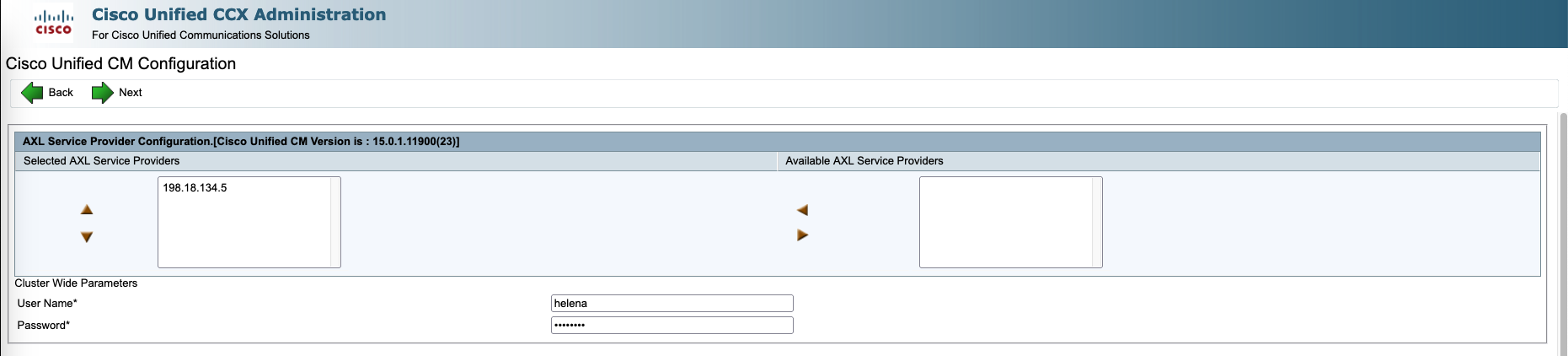Click into the Password input field

pyautogui.click(x=672, y=326)
